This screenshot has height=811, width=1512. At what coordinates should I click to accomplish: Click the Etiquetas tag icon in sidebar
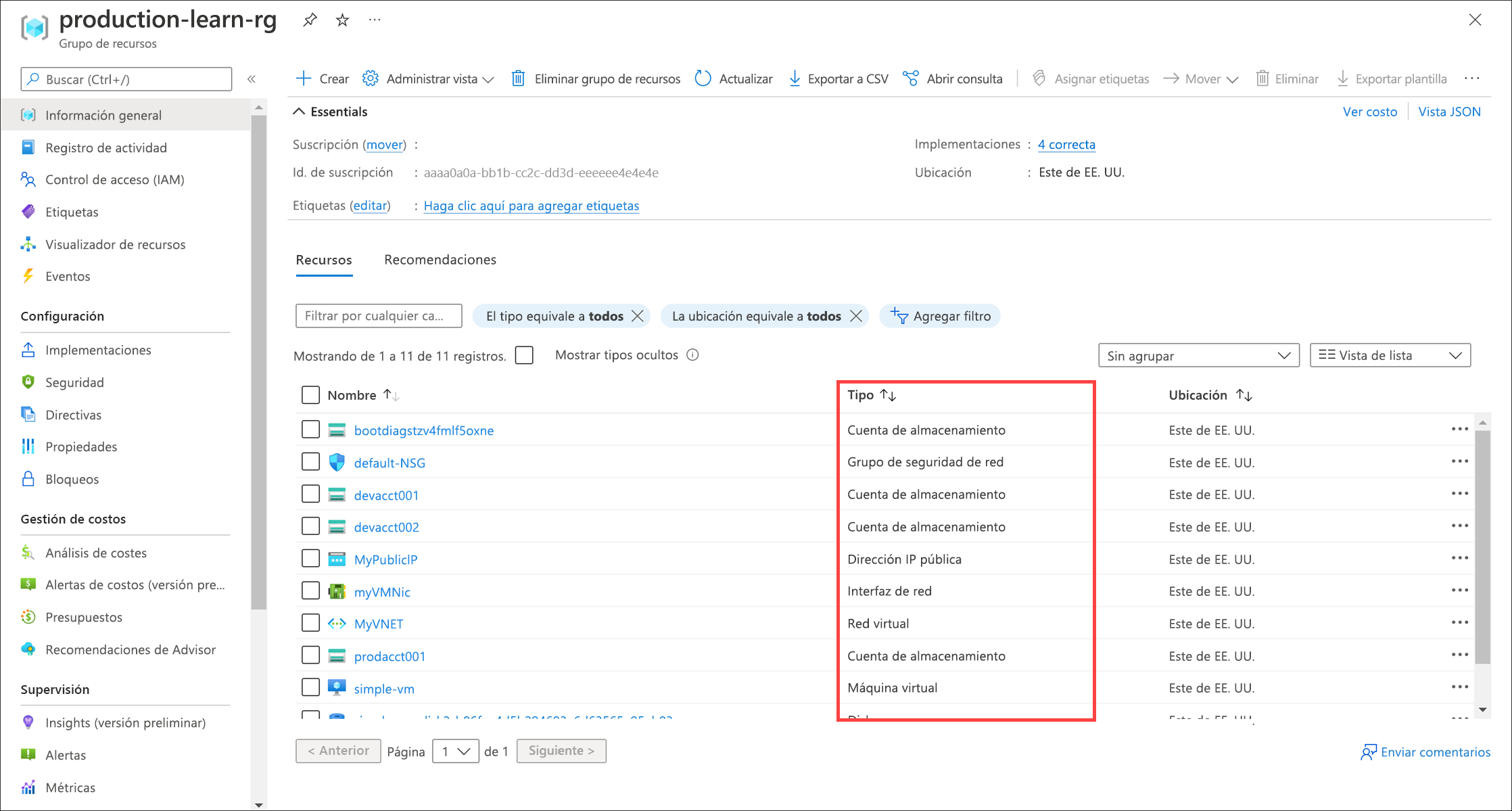(x=28, y=212)
